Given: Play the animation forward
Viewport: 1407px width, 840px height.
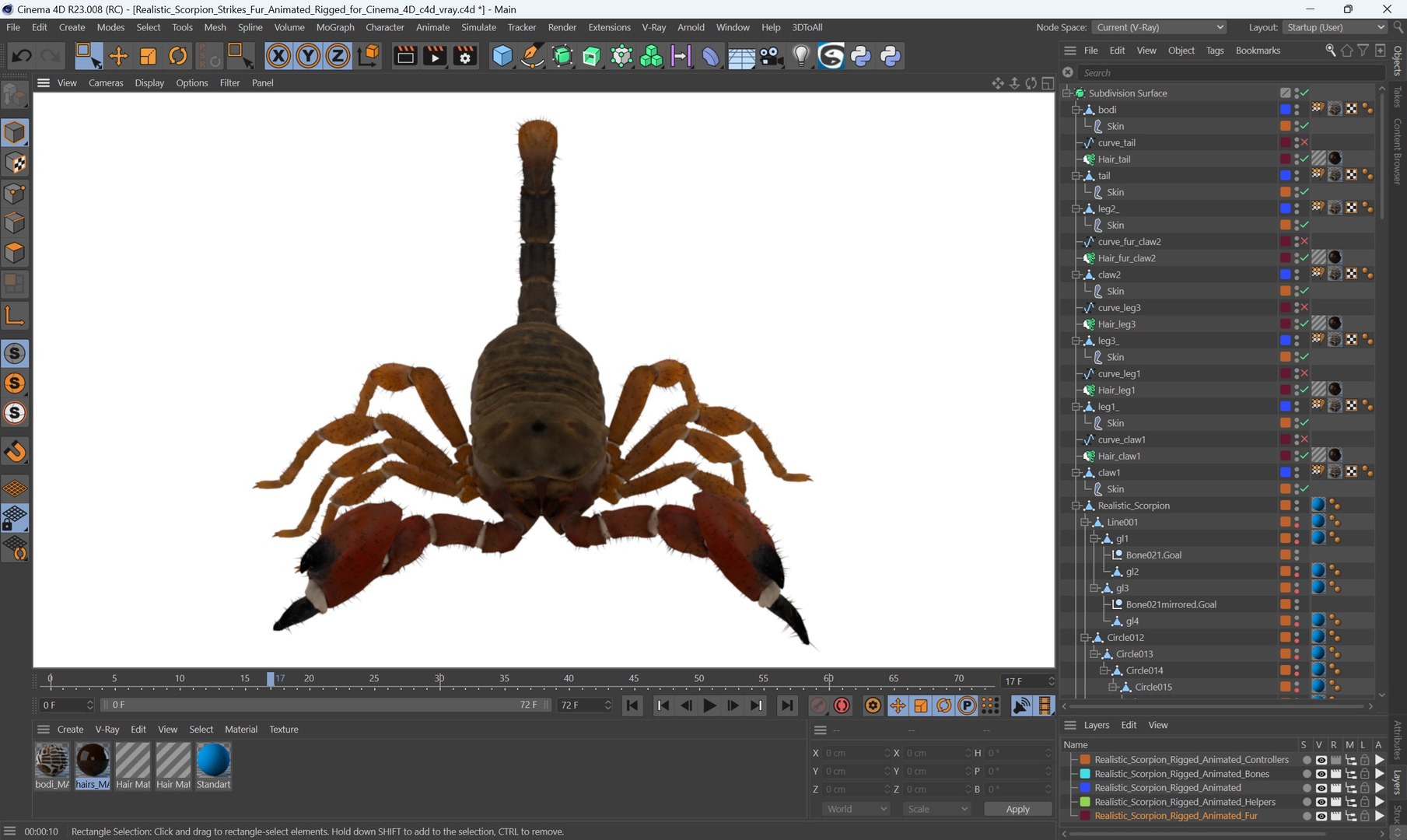Looking at the screenshot, I should 709,705.
